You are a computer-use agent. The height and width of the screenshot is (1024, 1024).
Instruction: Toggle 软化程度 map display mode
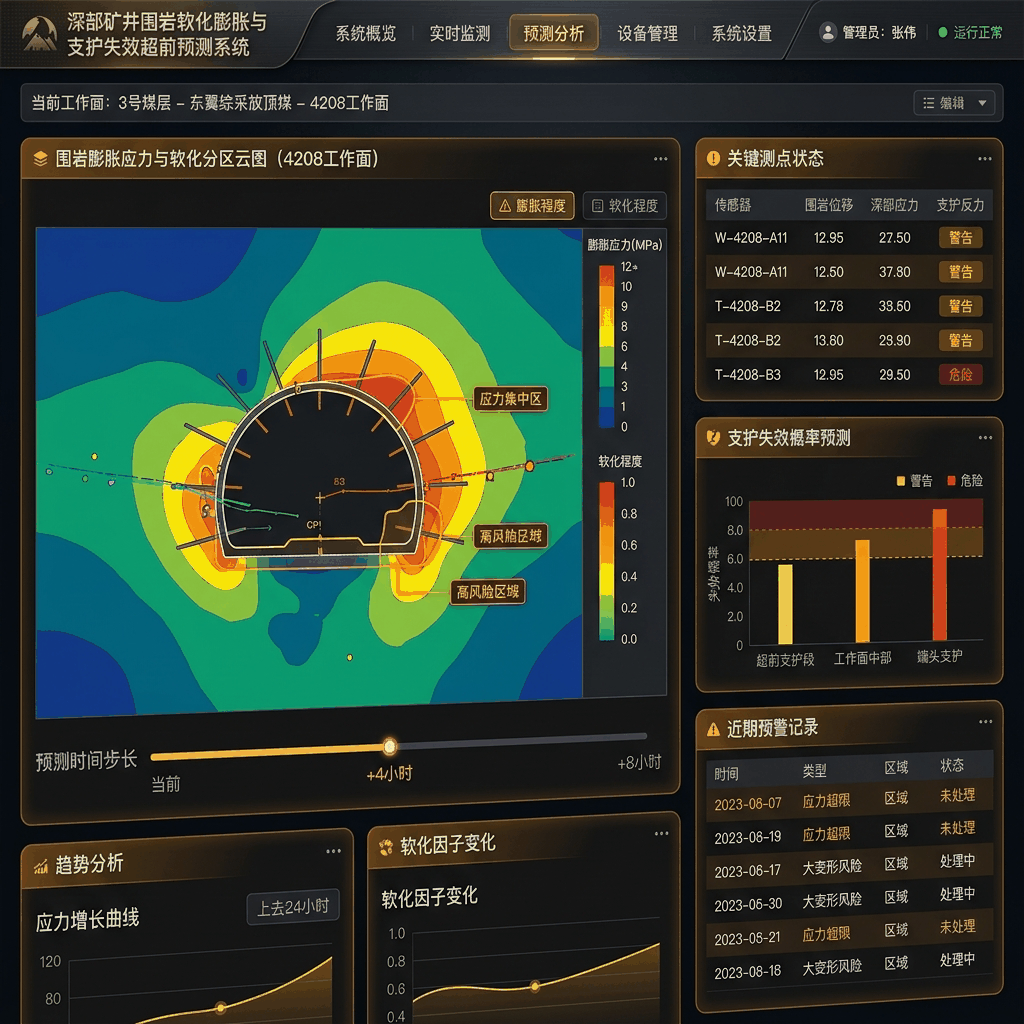[625, 206]
